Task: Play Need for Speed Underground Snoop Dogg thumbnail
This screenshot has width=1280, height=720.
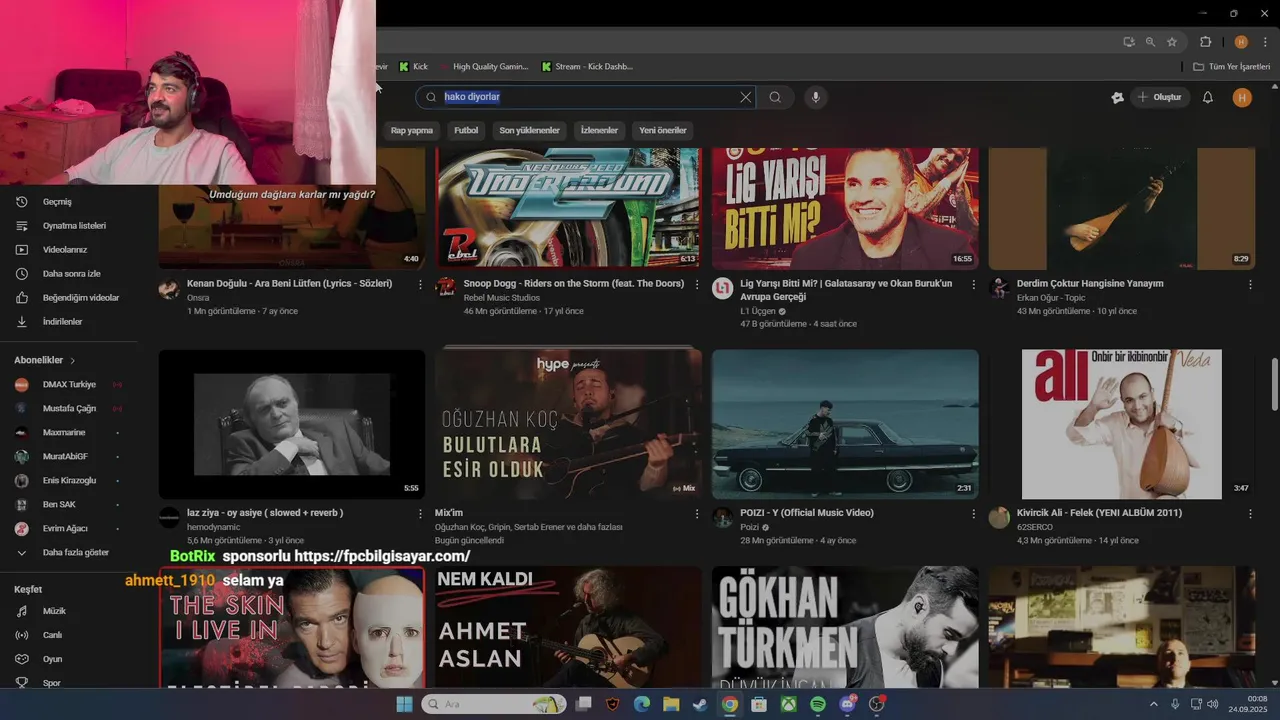Action: (568, 208)
